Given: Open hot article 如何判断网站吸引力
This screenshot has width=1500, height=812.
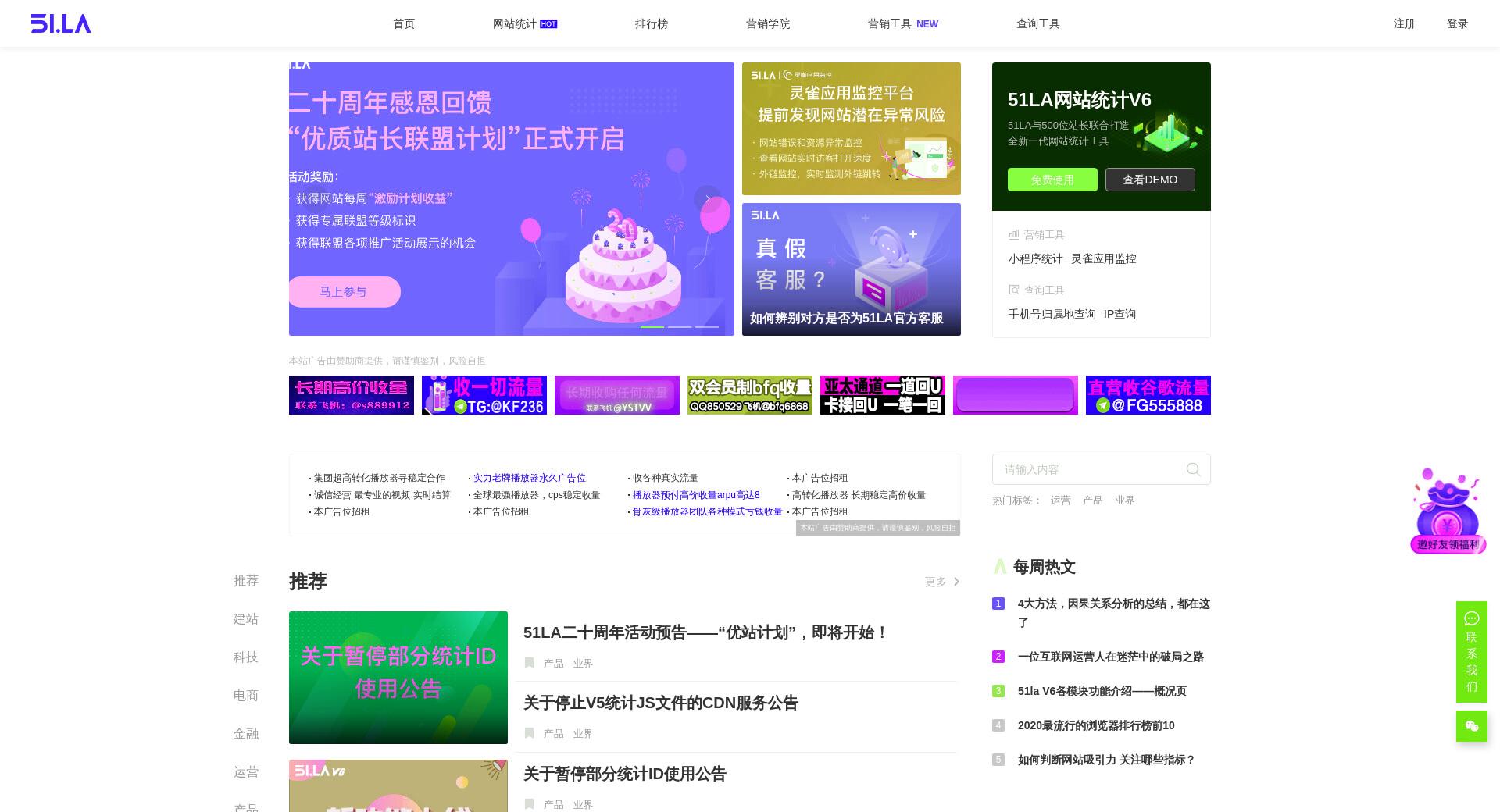Looking at the screenshot, I should point(1106,760).
